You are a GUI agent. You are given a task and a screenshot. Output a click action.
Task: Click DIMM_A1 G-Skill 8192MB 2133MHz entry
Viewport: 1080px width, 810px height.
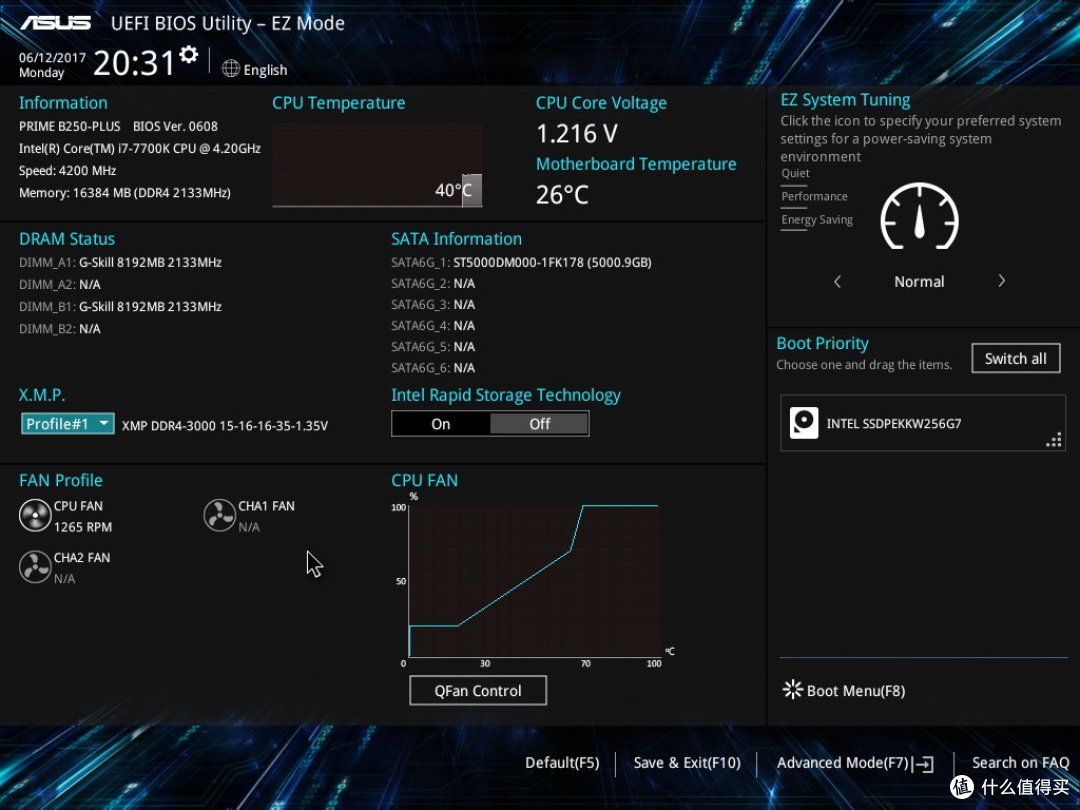point(121,262)
